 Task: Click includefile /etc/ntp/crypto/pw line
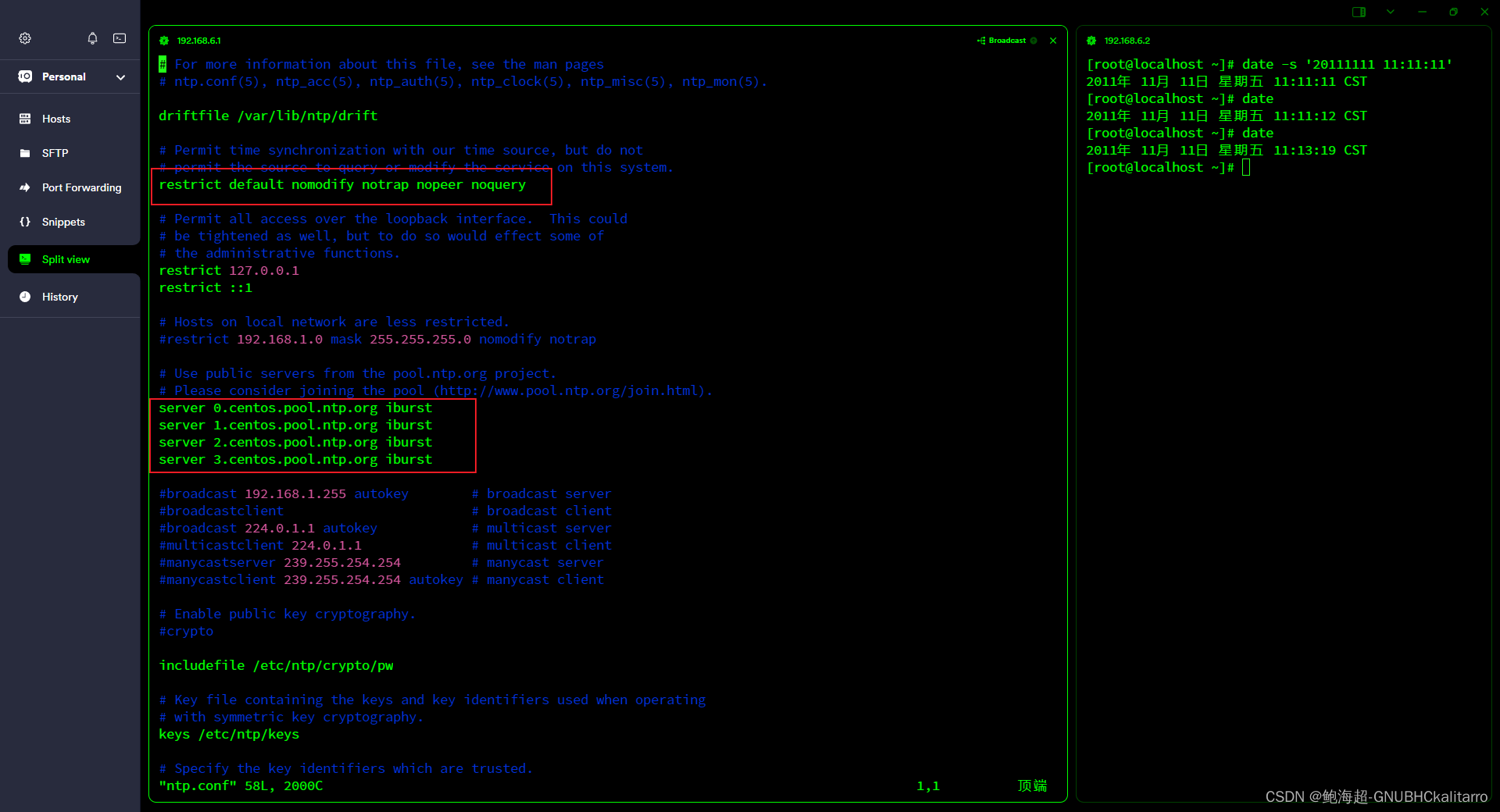coord(276,665)
